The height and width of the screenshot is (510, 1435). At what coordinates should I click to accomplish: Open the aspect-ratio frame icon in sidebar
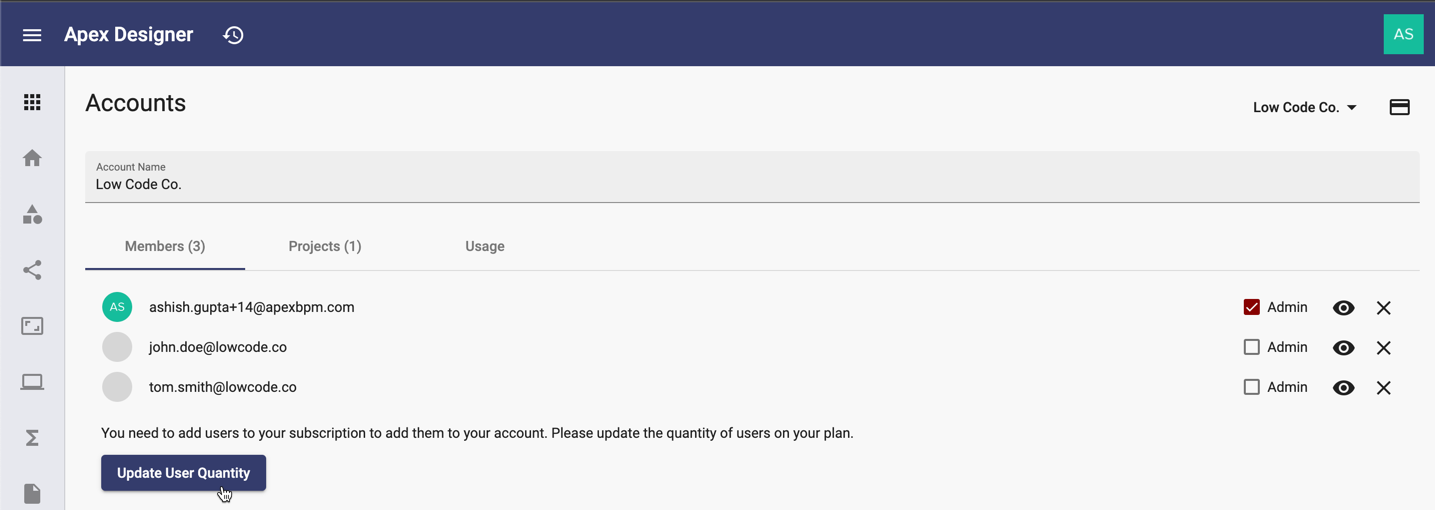[x=32, y=326]
